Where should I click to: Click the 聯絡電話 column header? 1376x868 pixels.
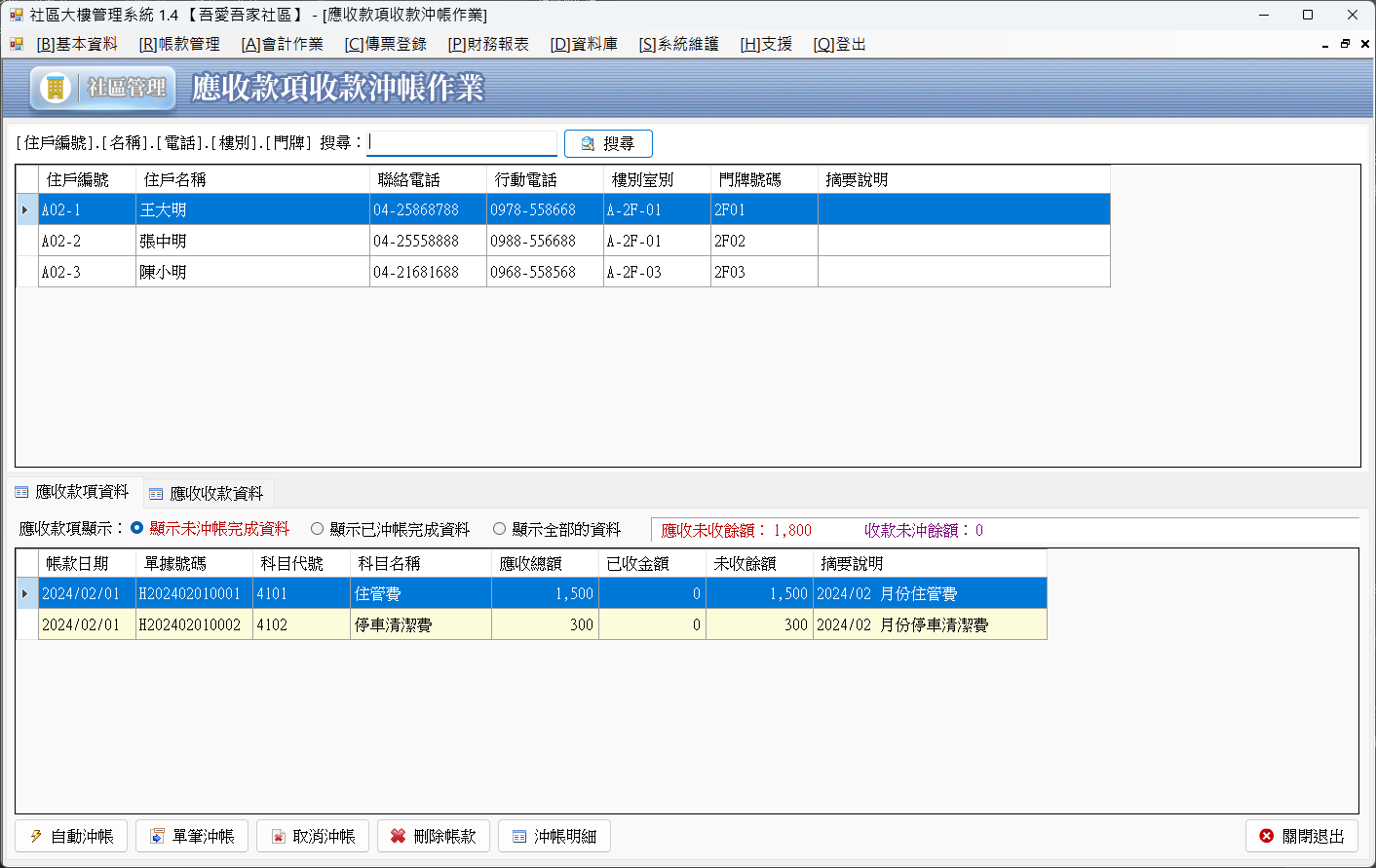click(429, 179)
